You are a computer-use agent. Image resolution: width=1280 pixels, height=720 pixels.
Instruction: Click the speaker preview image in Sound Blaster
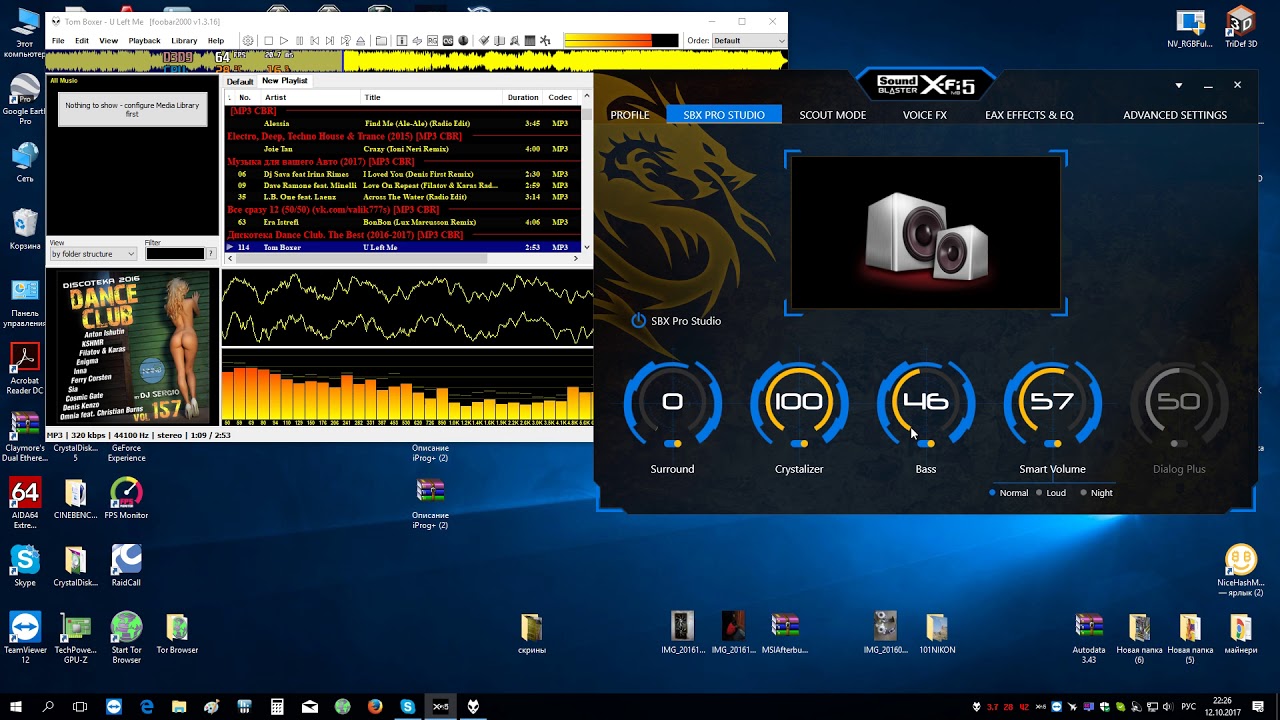tap(926, 233)
